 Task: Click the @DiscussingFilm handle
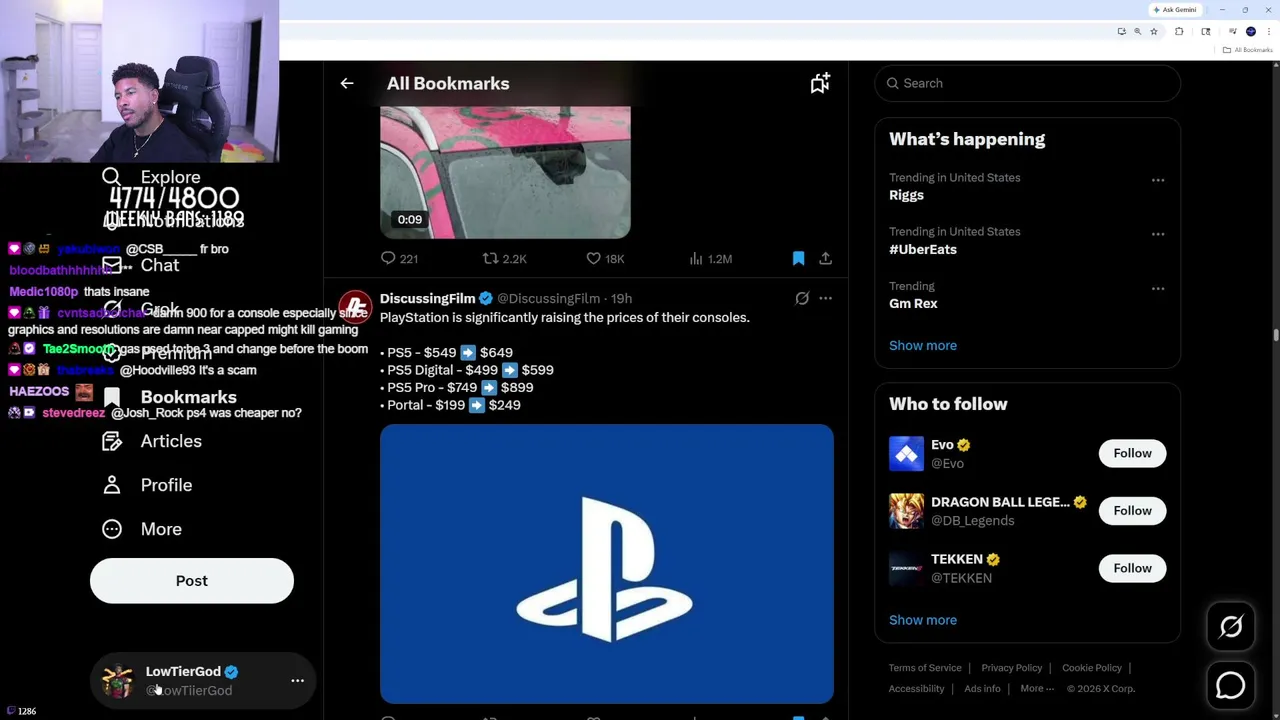[x=548, y=298]
